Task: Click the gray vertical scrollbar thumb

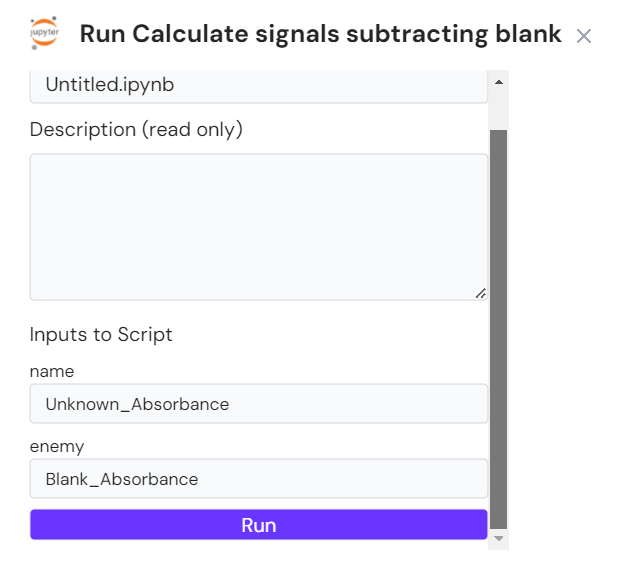Action: 498,330
